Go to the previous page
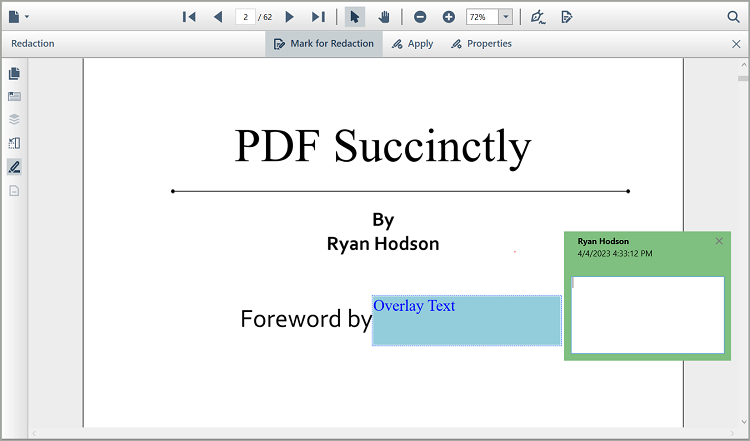The image size is (750, 441). point(218,17)
